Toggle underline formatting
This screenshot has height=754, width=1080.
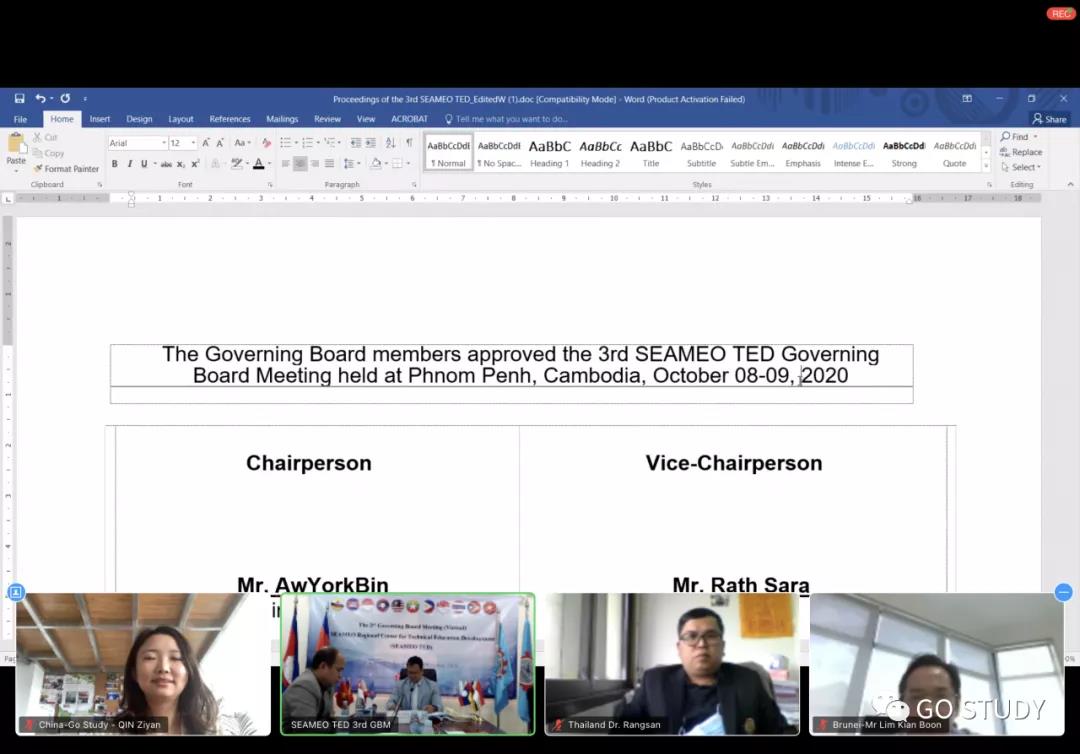(x=144, y=164)
